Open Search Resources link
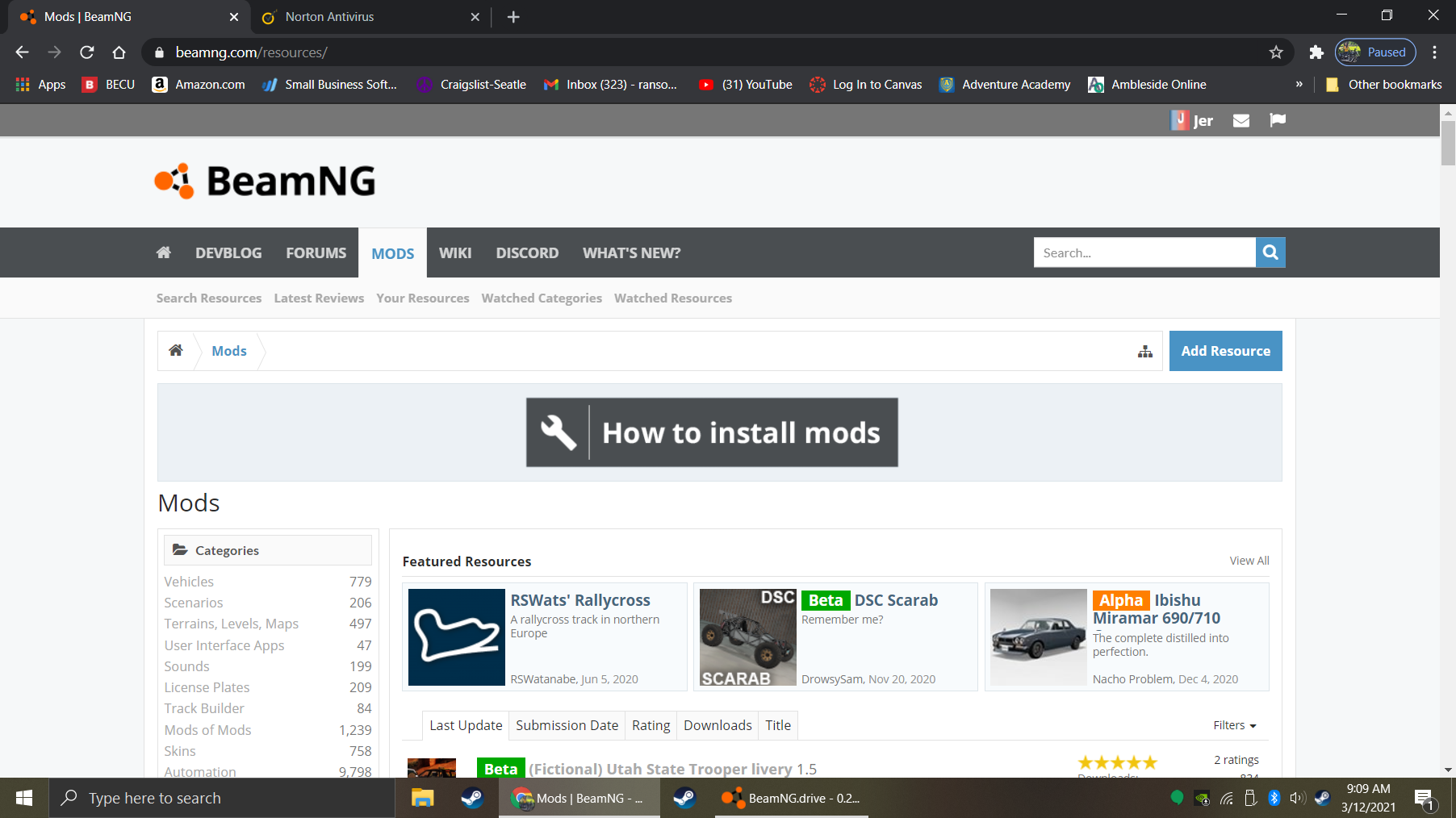1456x818 pixels. coord(209,298)
